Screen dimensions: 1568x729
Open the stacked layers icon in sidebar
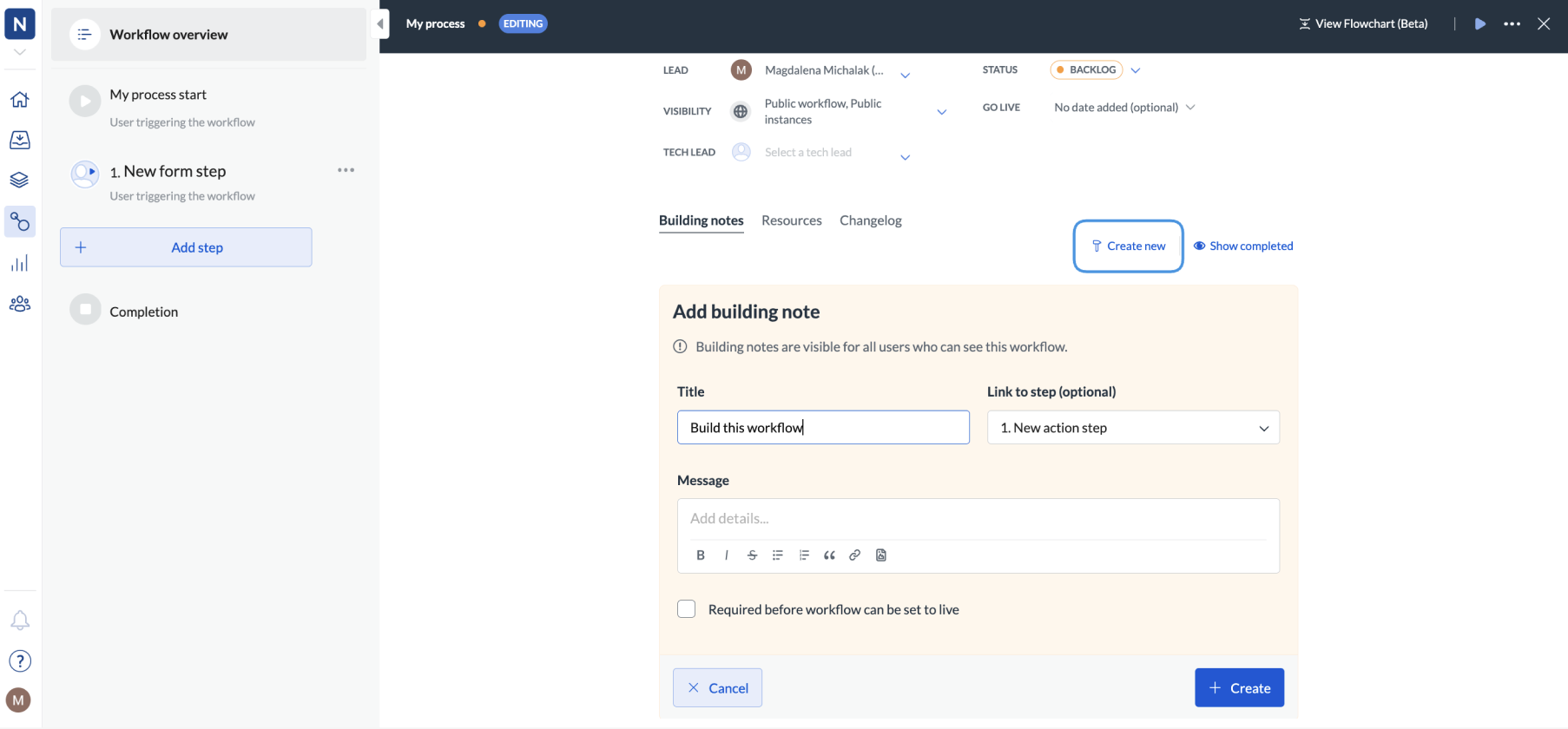pyautogui.click(x=20, y=180)
